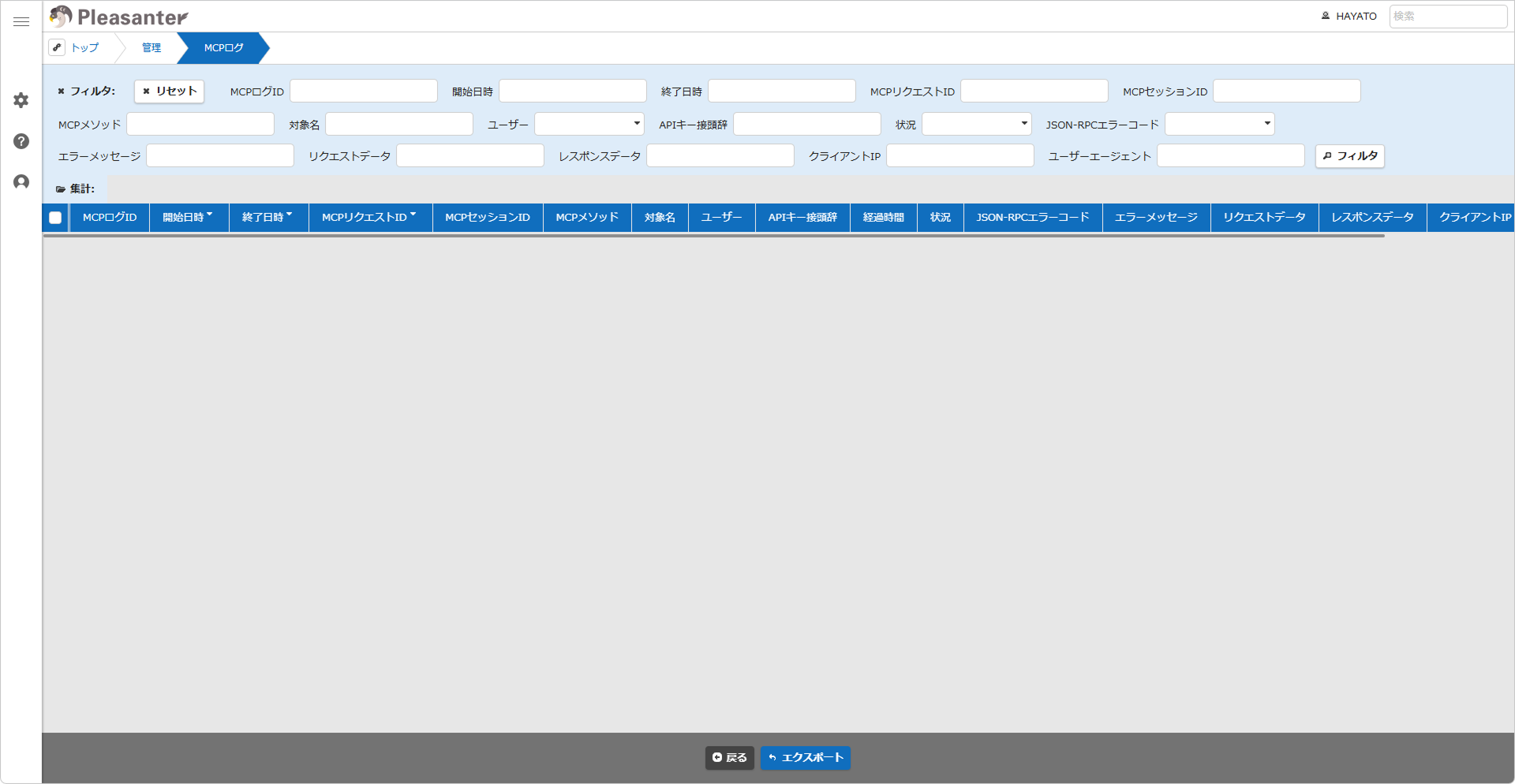Open the help question mark icon
The width and height of the screenshot is (1515, 784).
[21, 141]
